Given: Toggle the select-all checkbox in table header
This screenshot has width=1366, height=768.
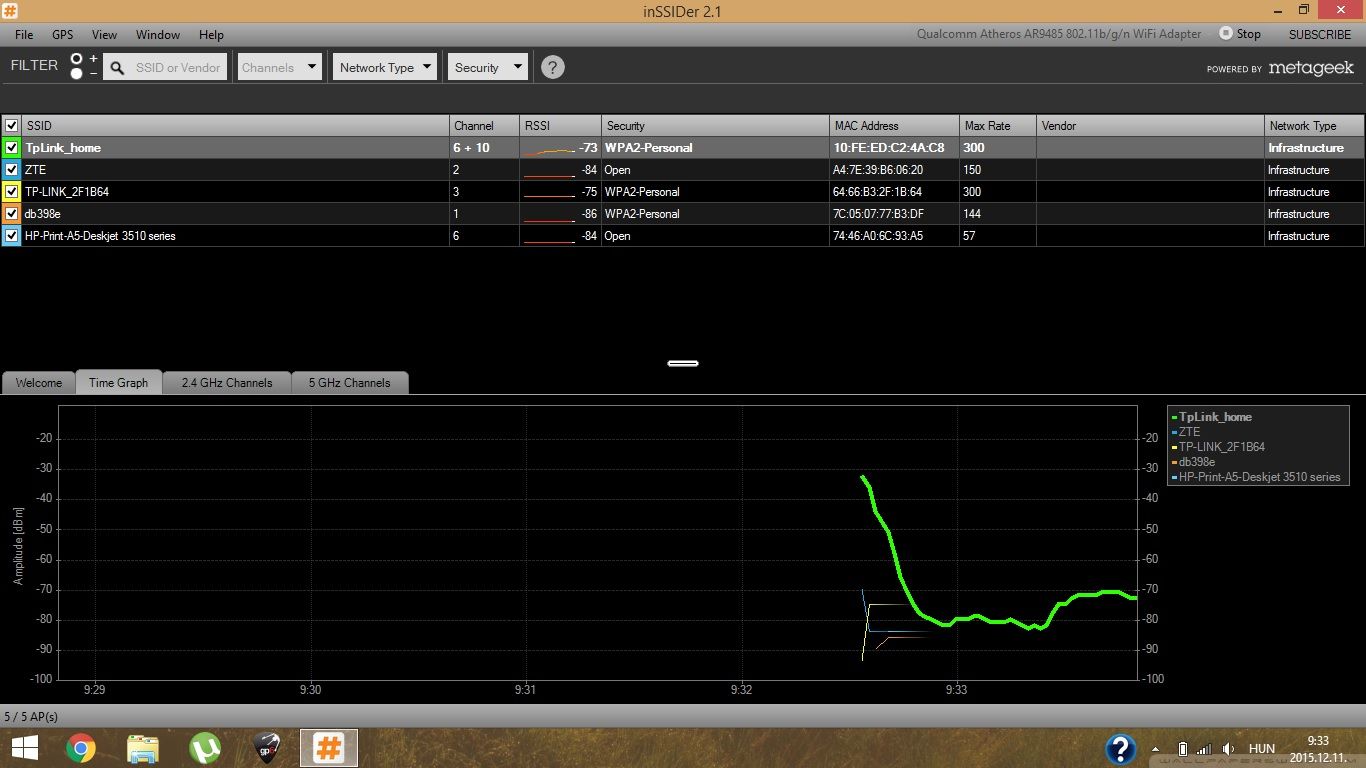Looking at the screenshot, I should tap(12, 126).
